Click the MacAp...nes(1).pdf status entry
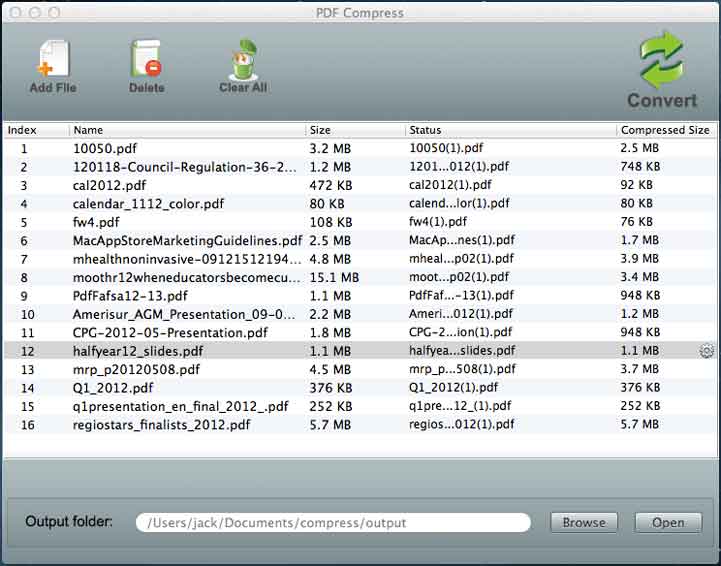Screen dimensions: 721x566 point(462,240)
